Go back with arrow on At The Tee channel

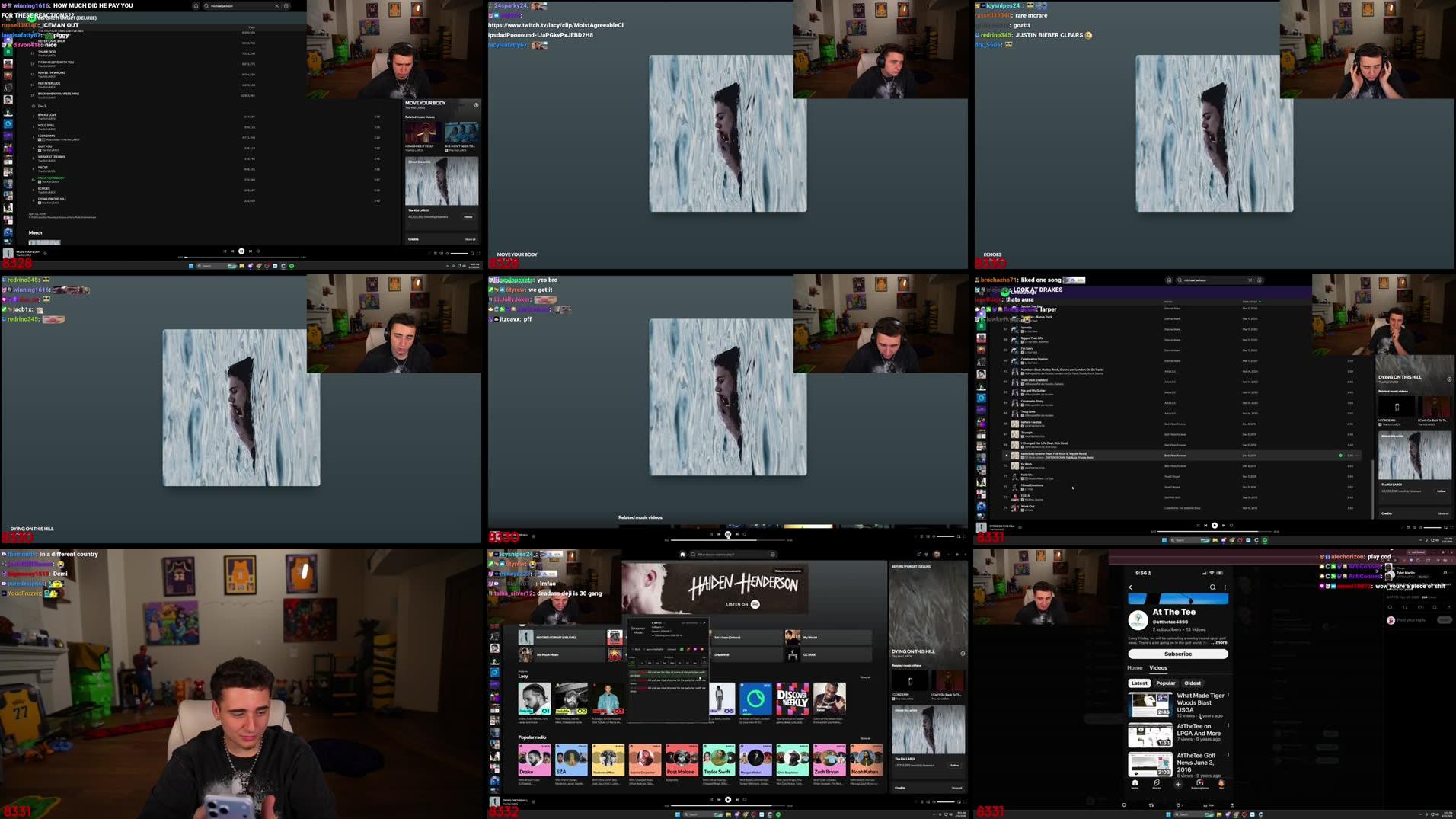pyautogui.click(x=1130, y=587)
